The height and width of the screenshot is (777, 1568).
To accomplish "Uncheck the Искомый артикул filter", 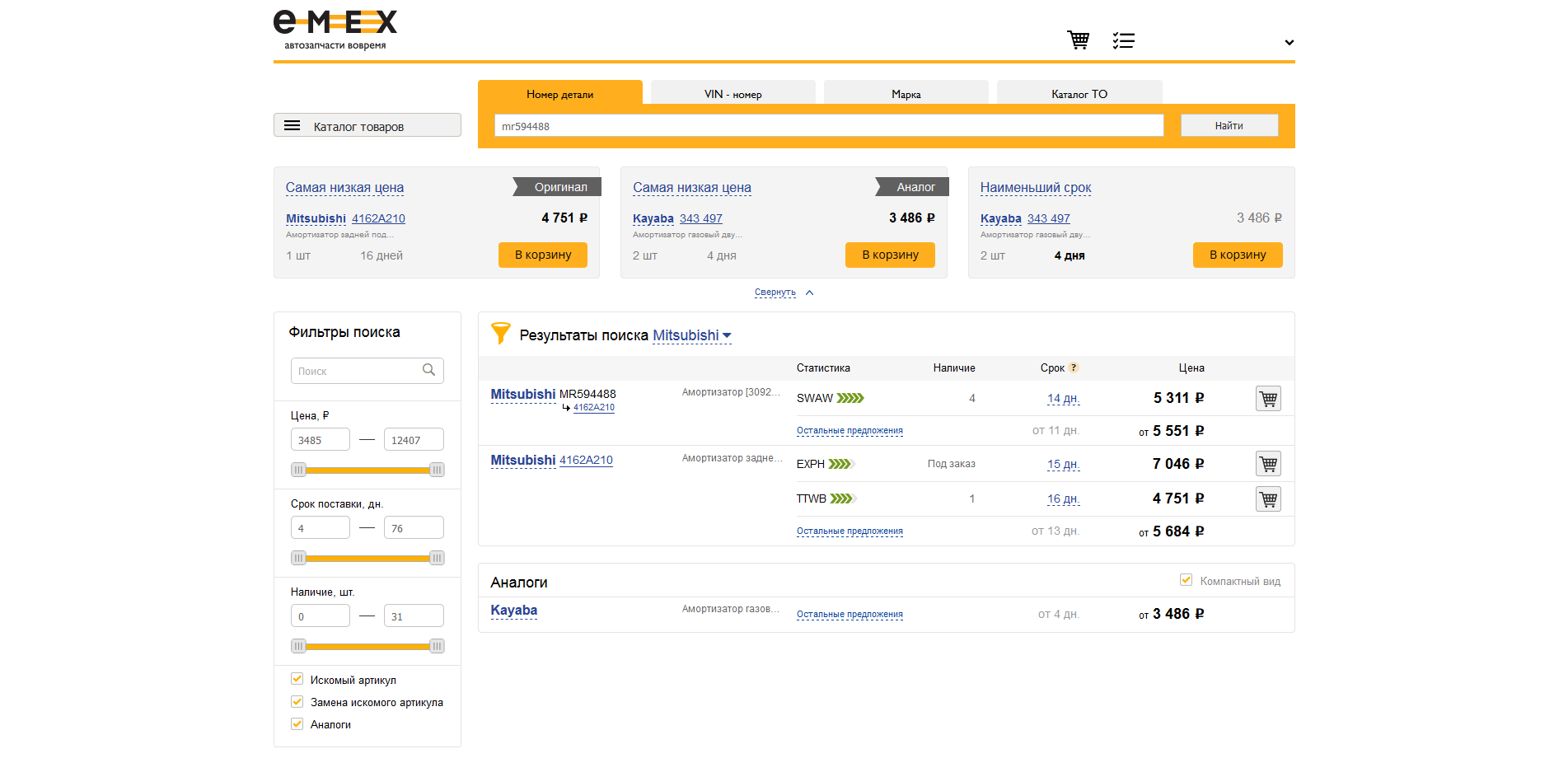I will point(297,679).
